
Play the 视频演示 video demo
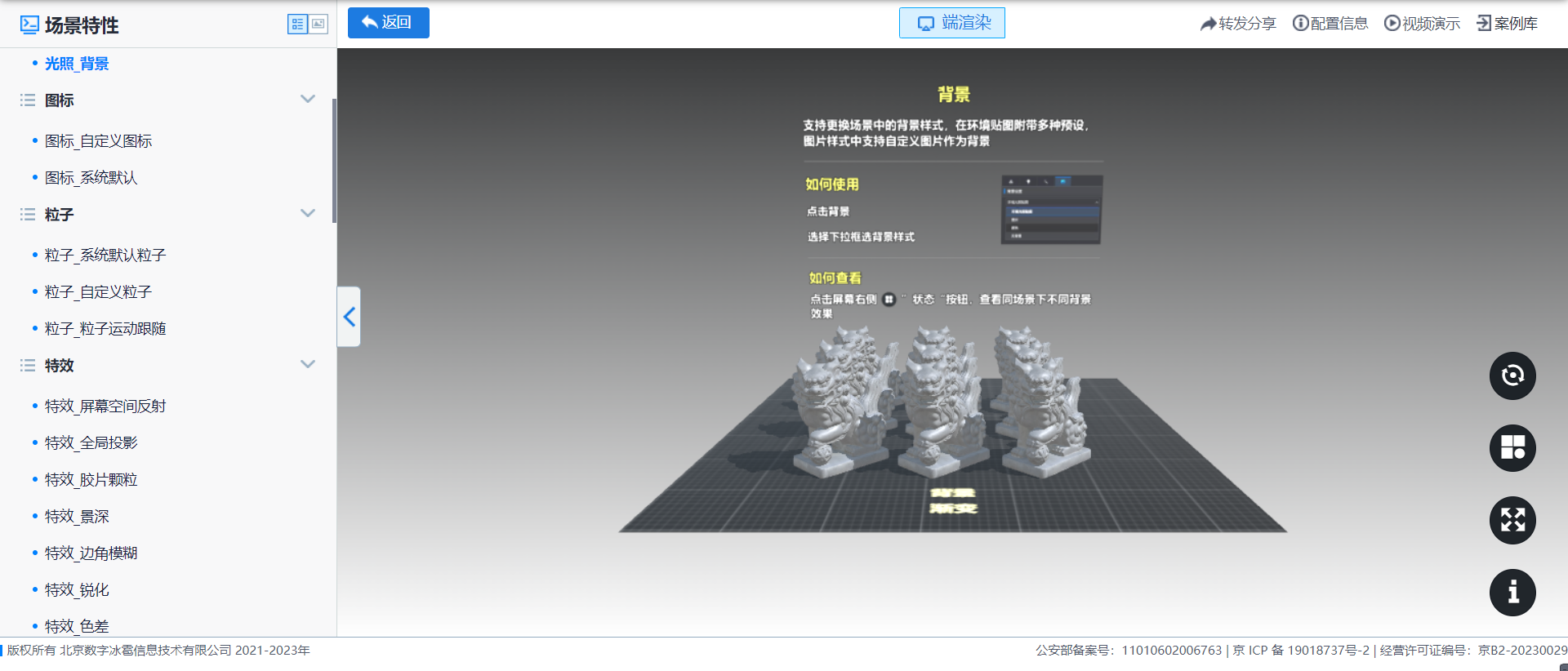click(1422, 24)
